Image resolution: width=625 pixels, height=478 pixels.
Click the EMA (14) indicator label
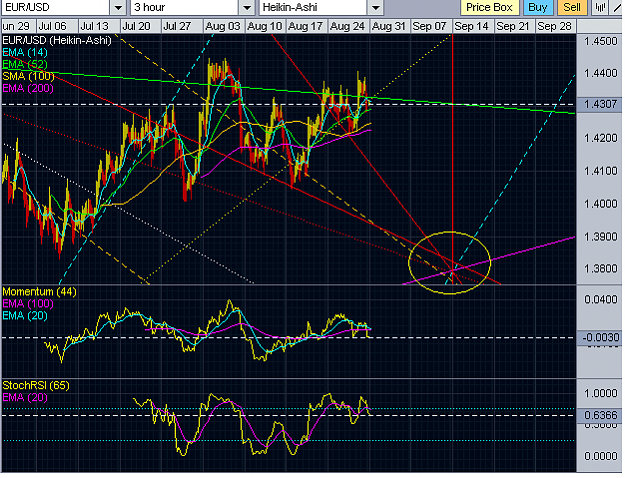tap(25, 52)
